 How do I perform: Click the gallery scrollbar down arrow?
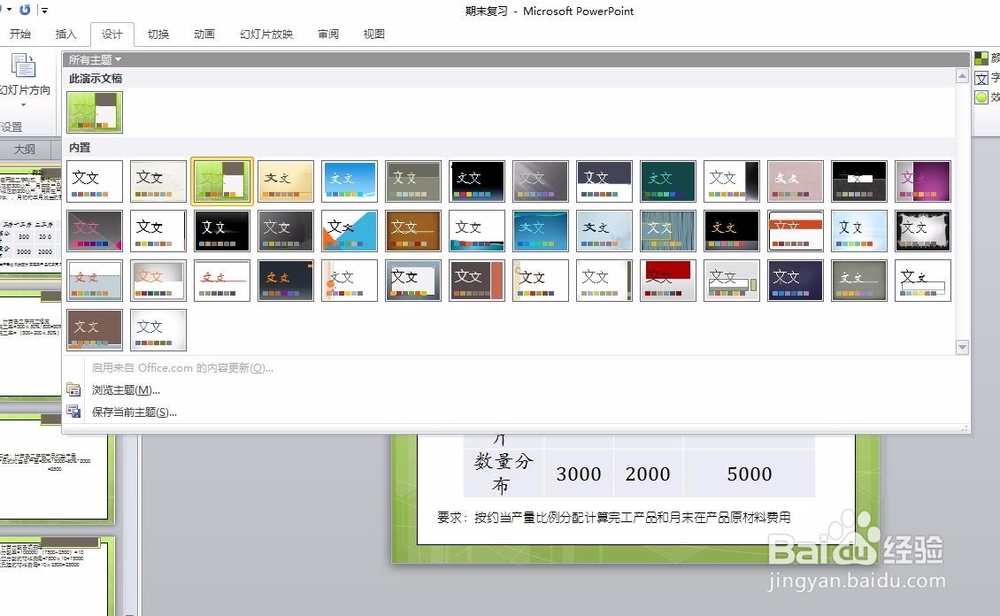pyautogui.click(x=961, y=347)
